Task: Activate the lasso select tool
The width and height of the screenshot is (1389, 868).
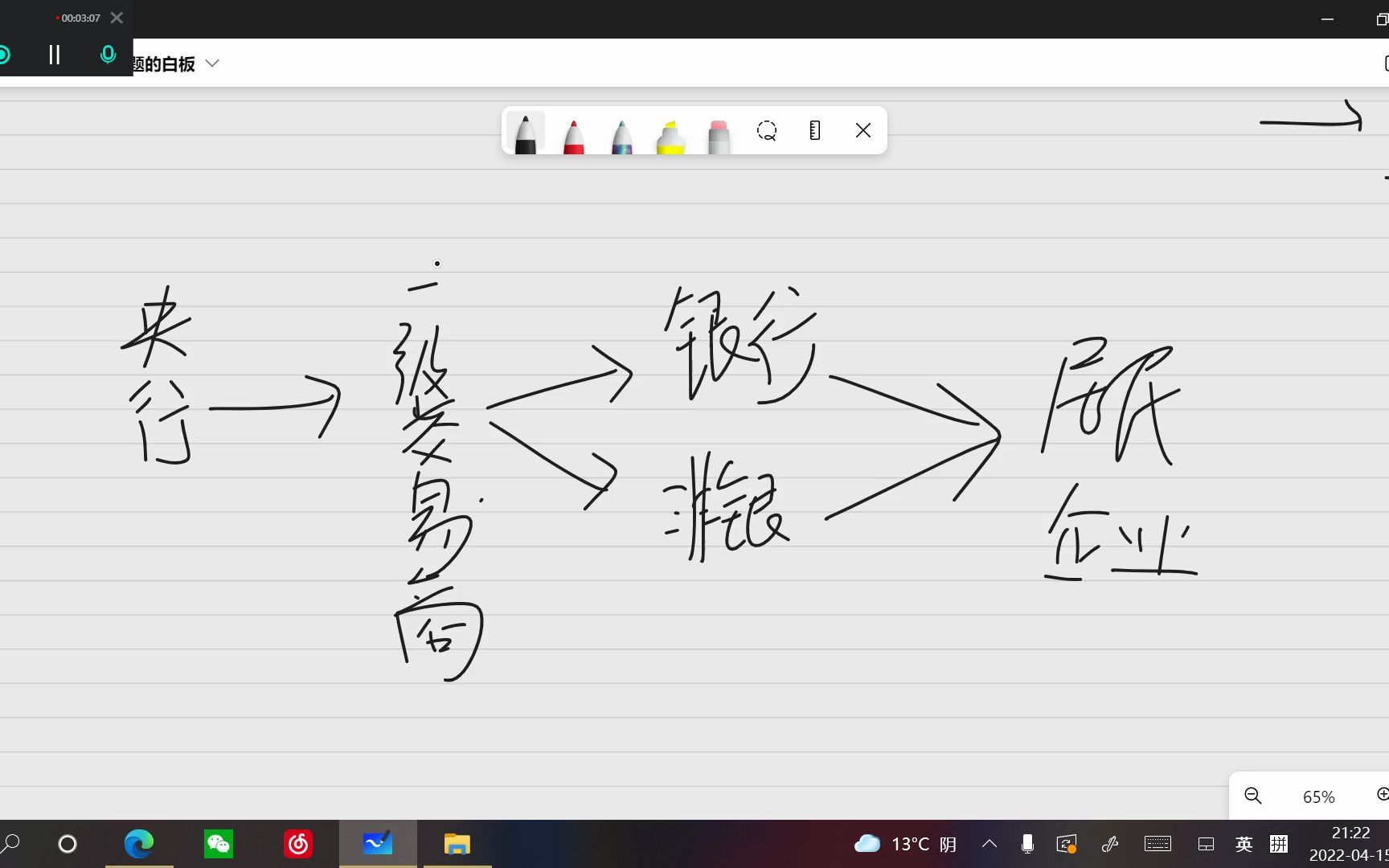Action: [767, 130]
